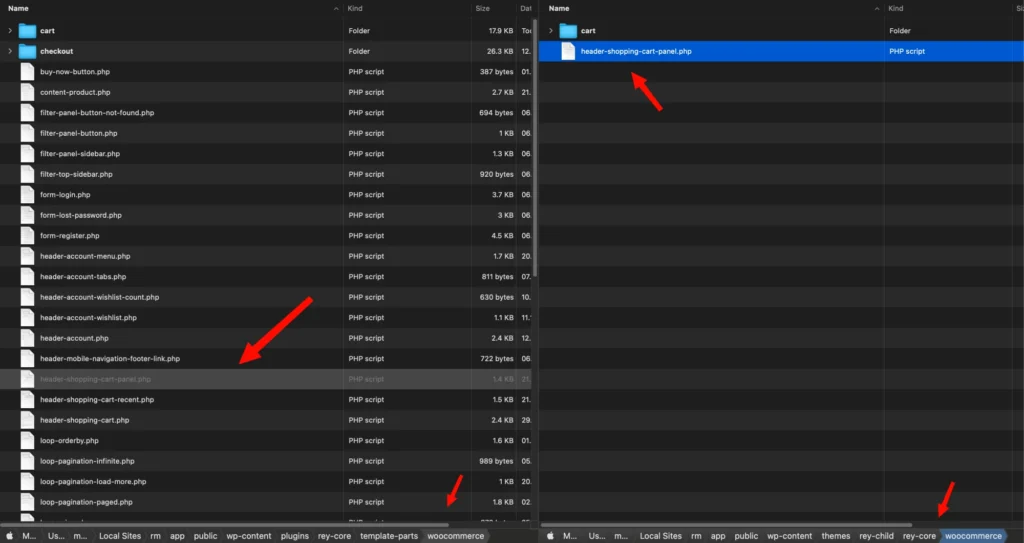Go to highlighted woocommerce in right path bar
This screenshot has height=543, width=1024.
tap(973, 536)
